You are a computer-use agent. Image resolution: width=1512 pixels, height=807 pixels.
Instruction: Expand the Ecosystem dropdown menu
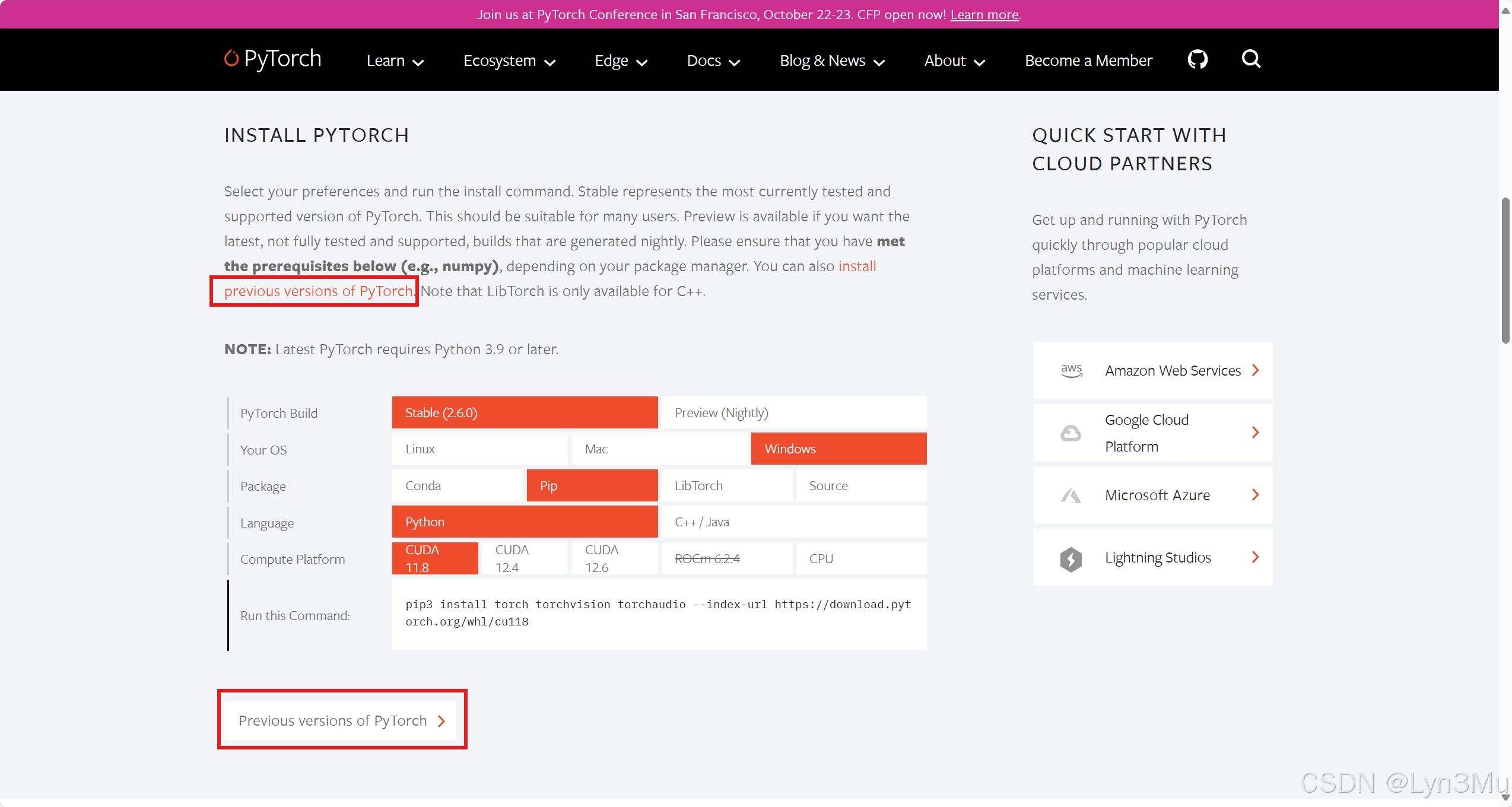(x=509, y=61)
